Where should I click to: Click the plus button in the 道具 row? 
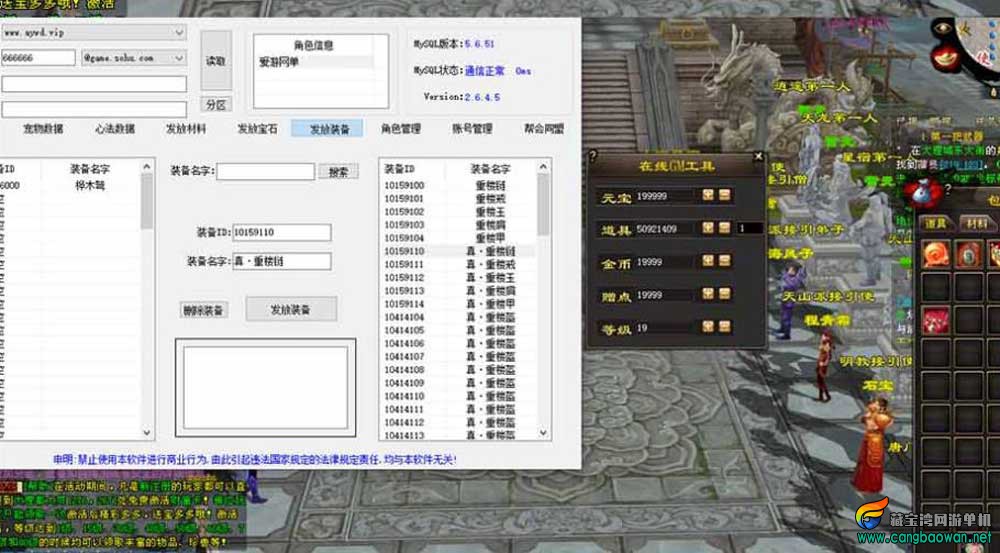click(x=708, y=228)
